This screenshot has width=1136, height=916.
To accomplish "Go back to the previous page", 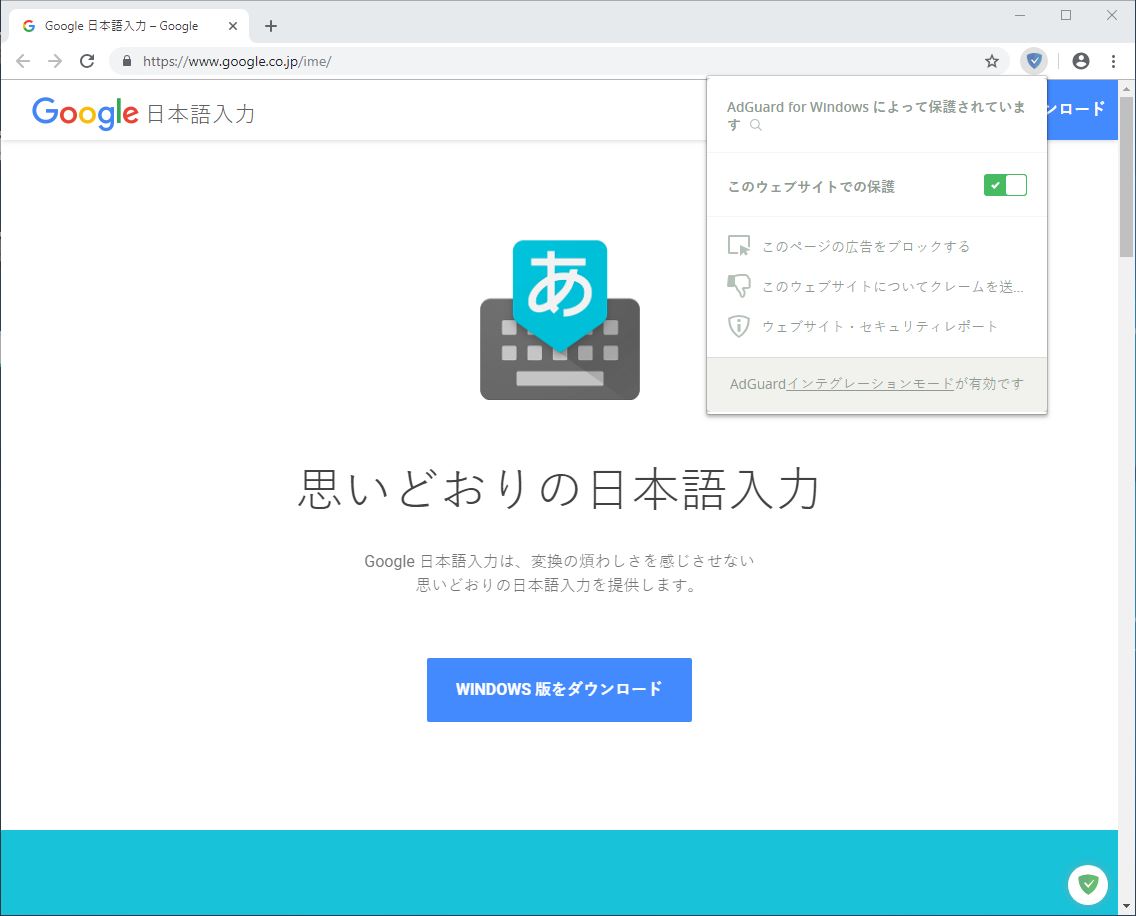I will point(23,61).
